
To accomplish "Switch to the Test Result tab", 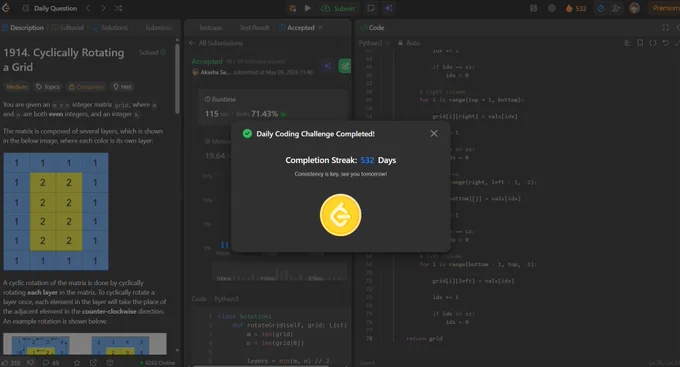I will coord(254,27).
